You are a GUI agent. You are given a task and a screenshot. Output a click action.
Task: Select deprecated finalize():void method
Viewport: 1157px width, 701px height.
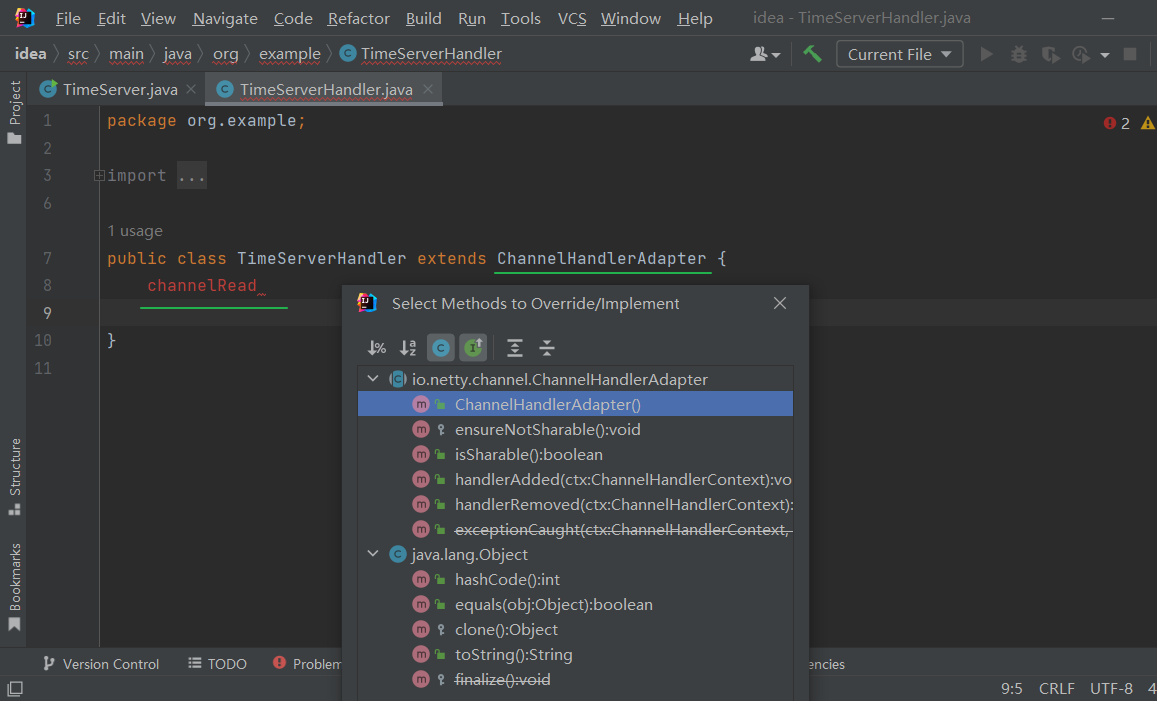(576, 680)
